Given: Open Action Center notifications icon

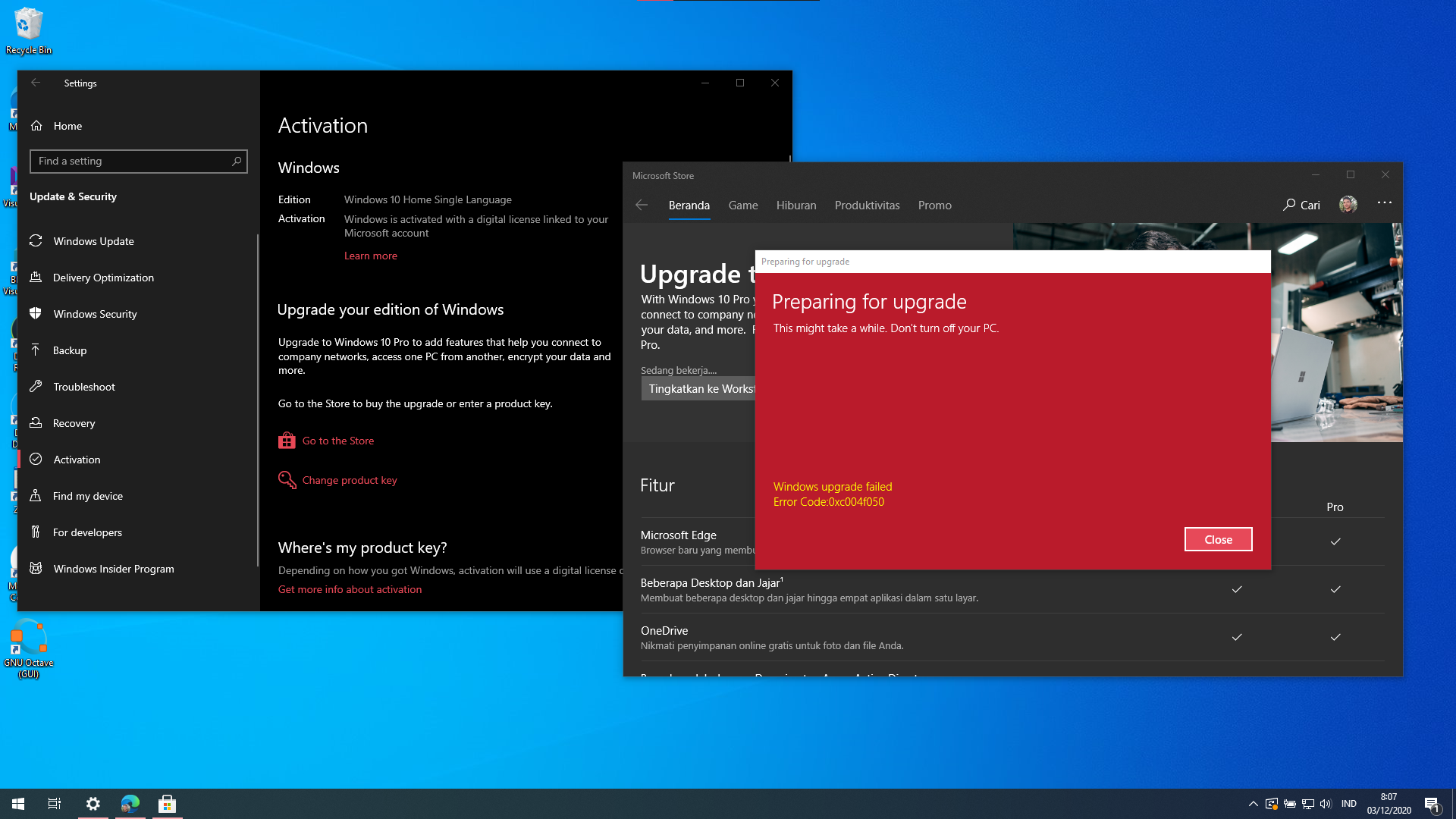Looking at the screenshot, I should click(x=1432, y=804).
